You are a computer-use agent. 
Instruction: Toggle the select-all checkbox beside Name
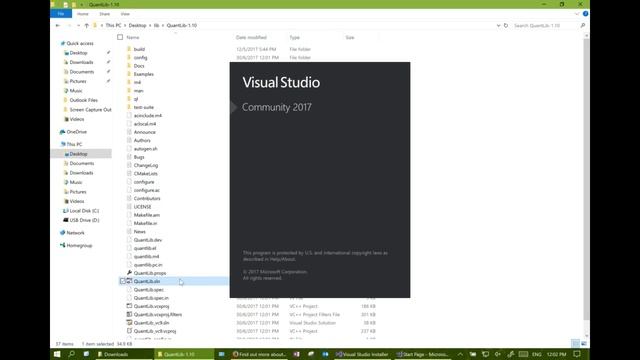[120, 37]
